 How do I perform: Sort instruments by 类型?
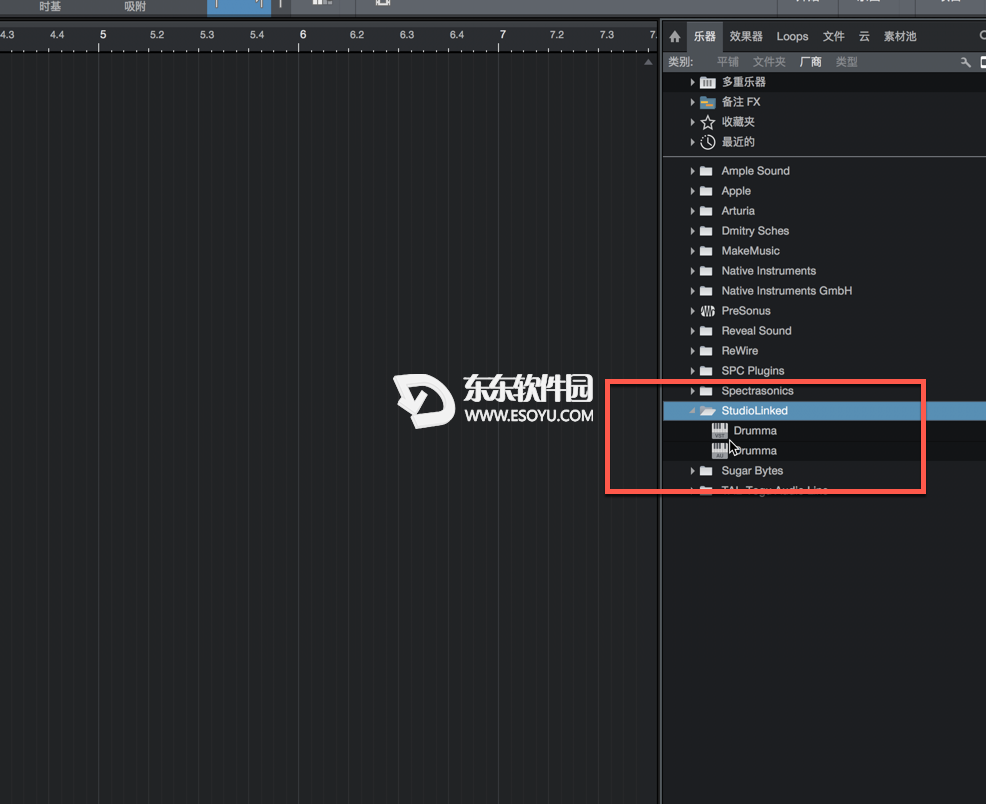click(x=846, y=62)
